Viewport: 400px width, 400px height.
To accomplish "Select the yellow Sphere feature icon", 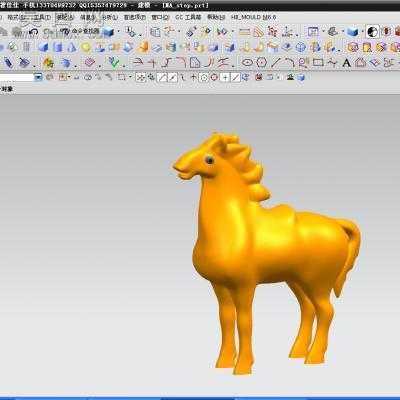I will click(x=86, y=47).
